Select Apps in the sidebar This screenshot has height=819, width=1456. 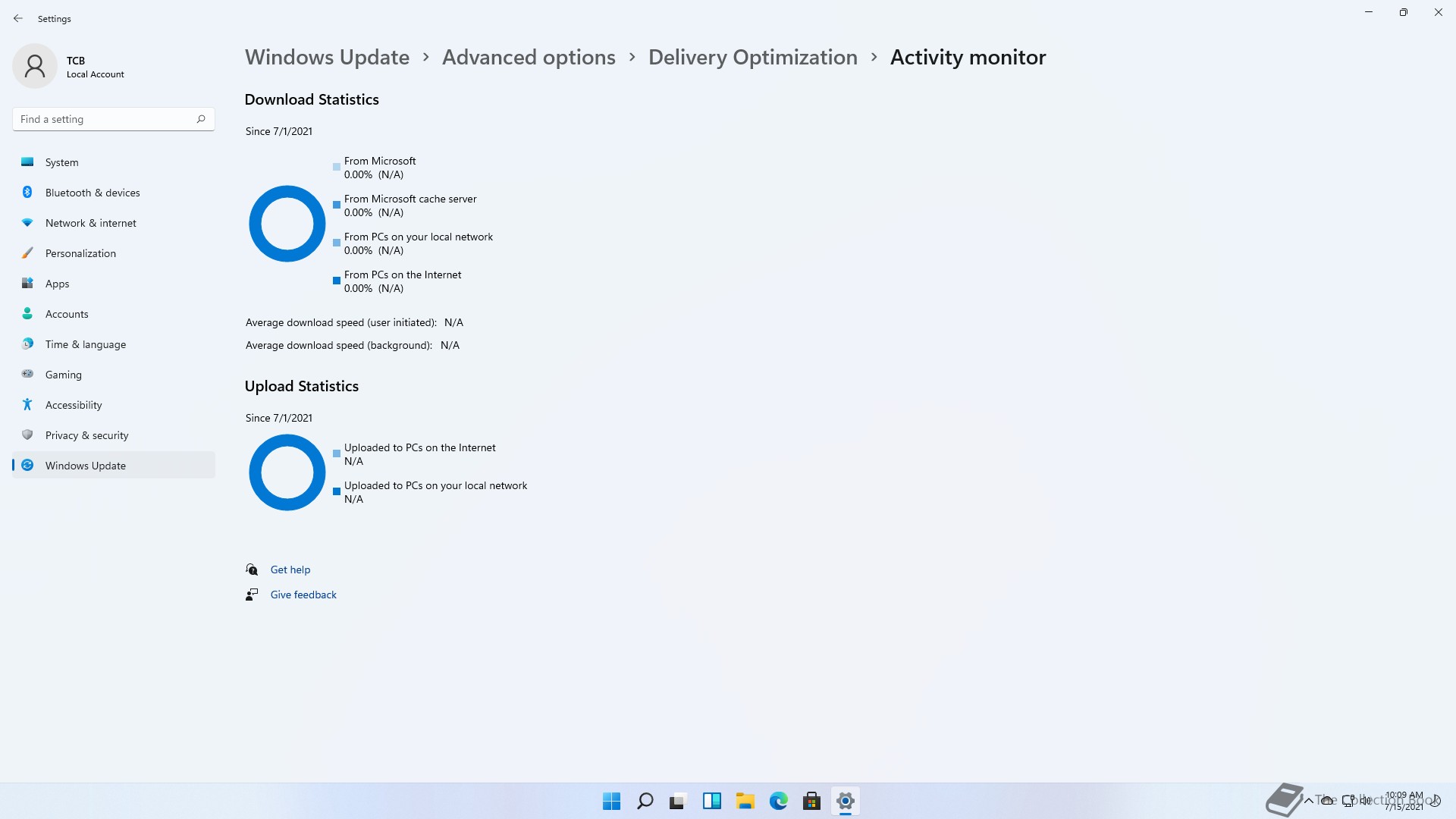click(114, 284)
